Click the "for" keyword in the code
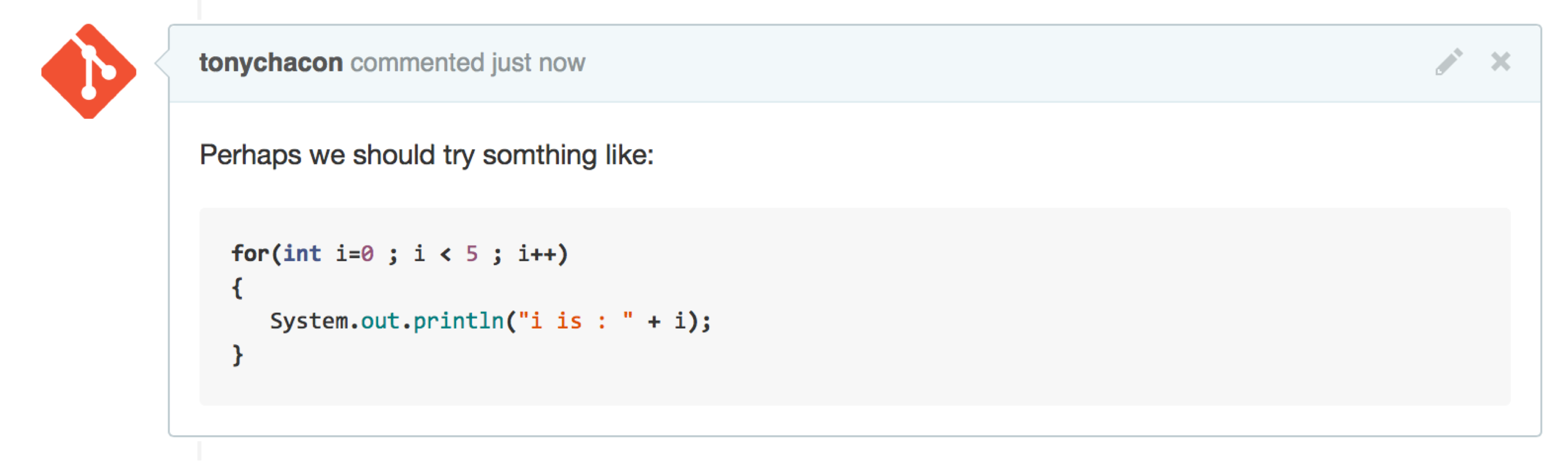Screen dimensions: 1568x461 coord(249,253)
